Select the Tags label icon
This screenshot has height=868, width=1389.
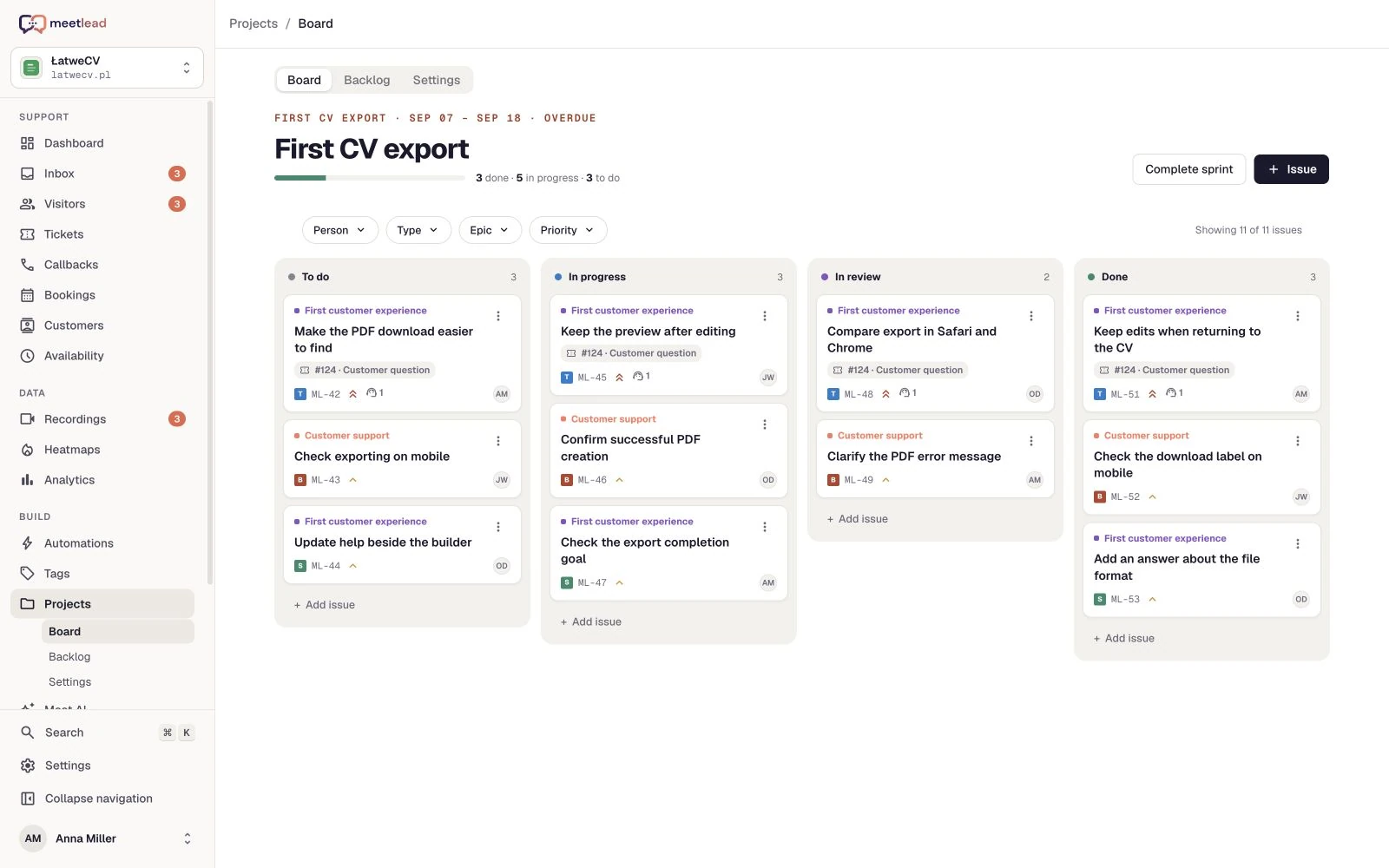coord(28,574)
